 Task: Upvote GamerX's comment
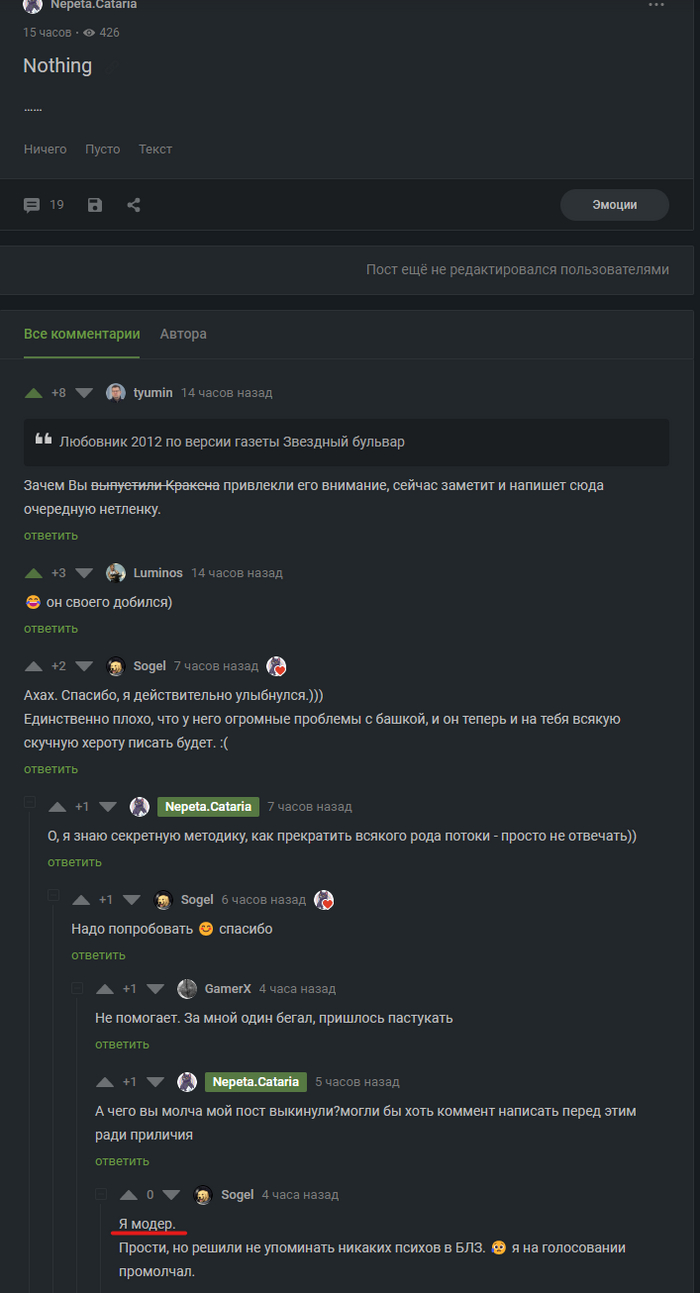(105, 989)
